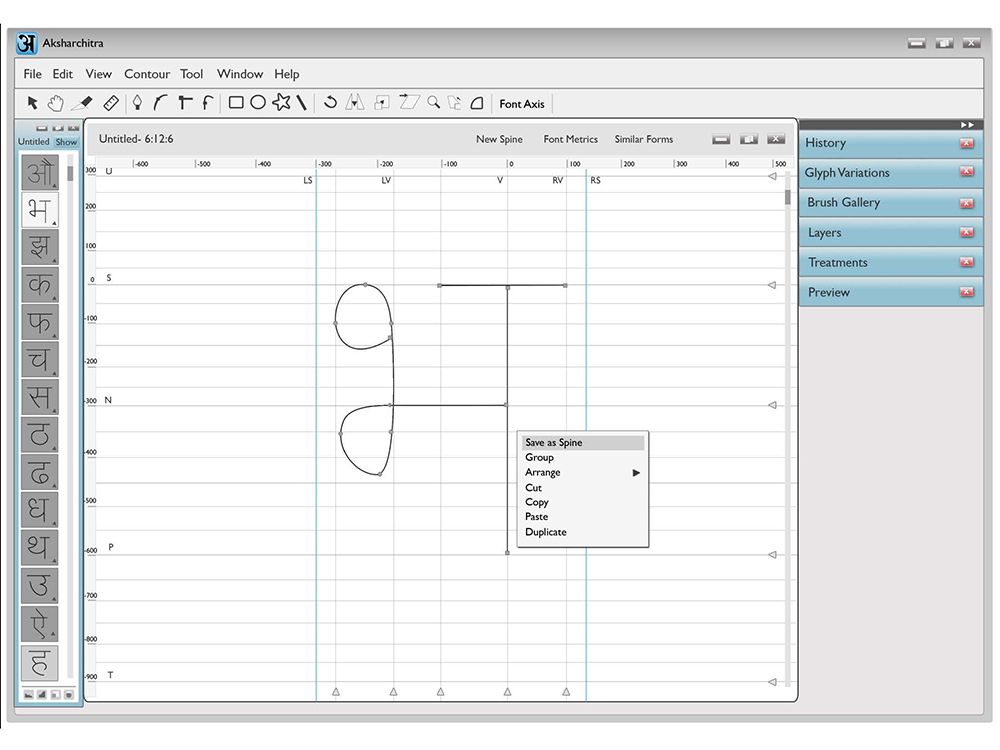Select the star shape tool
This screenshot has width=1000, height=750.
tap(281, 102)
